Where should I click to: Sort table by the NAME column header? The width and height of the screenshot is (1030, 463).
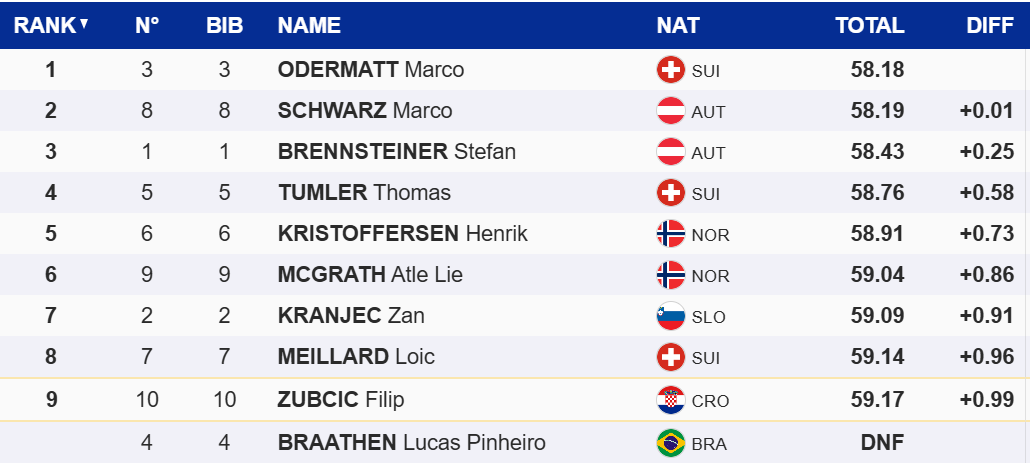(x=309, y=26)
